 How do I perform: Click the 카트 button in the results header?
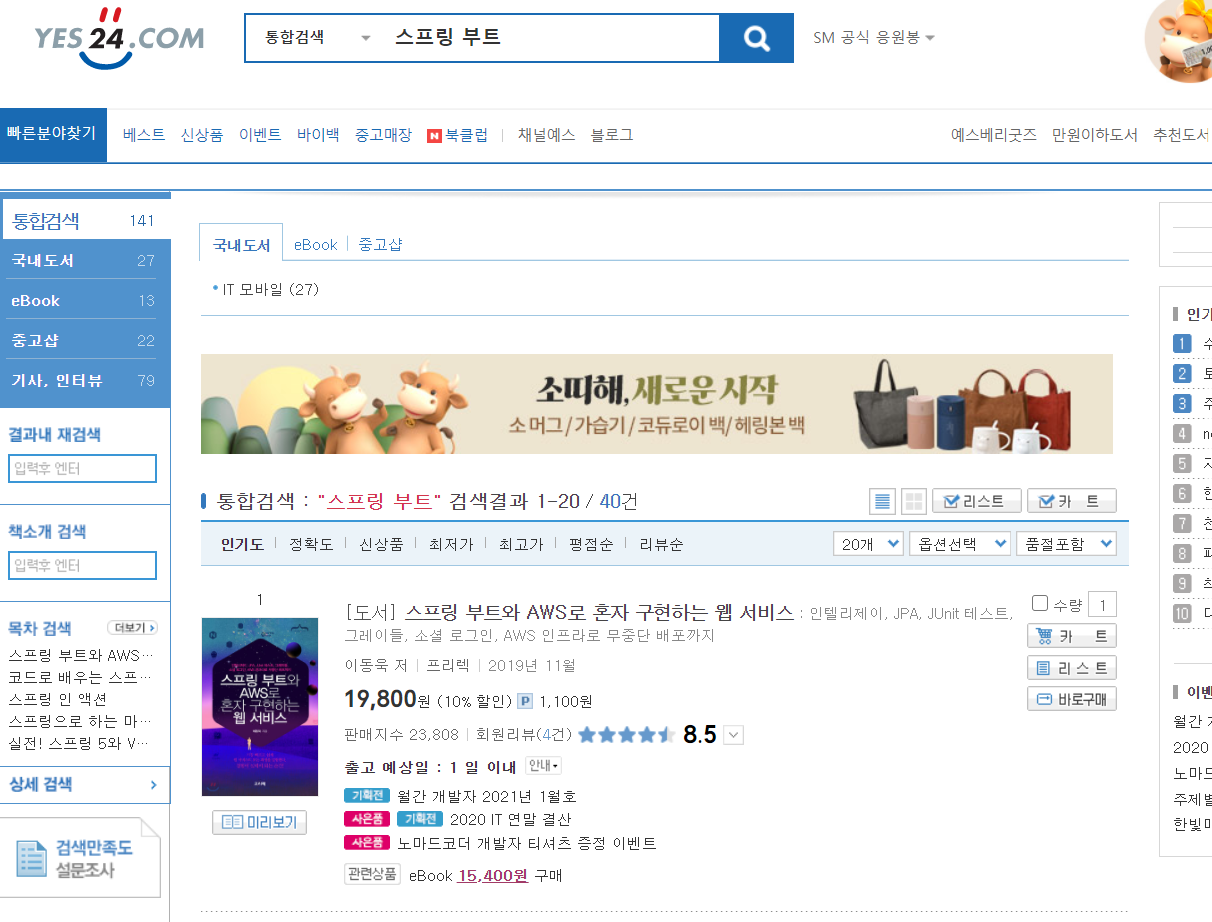(1072, 501)
